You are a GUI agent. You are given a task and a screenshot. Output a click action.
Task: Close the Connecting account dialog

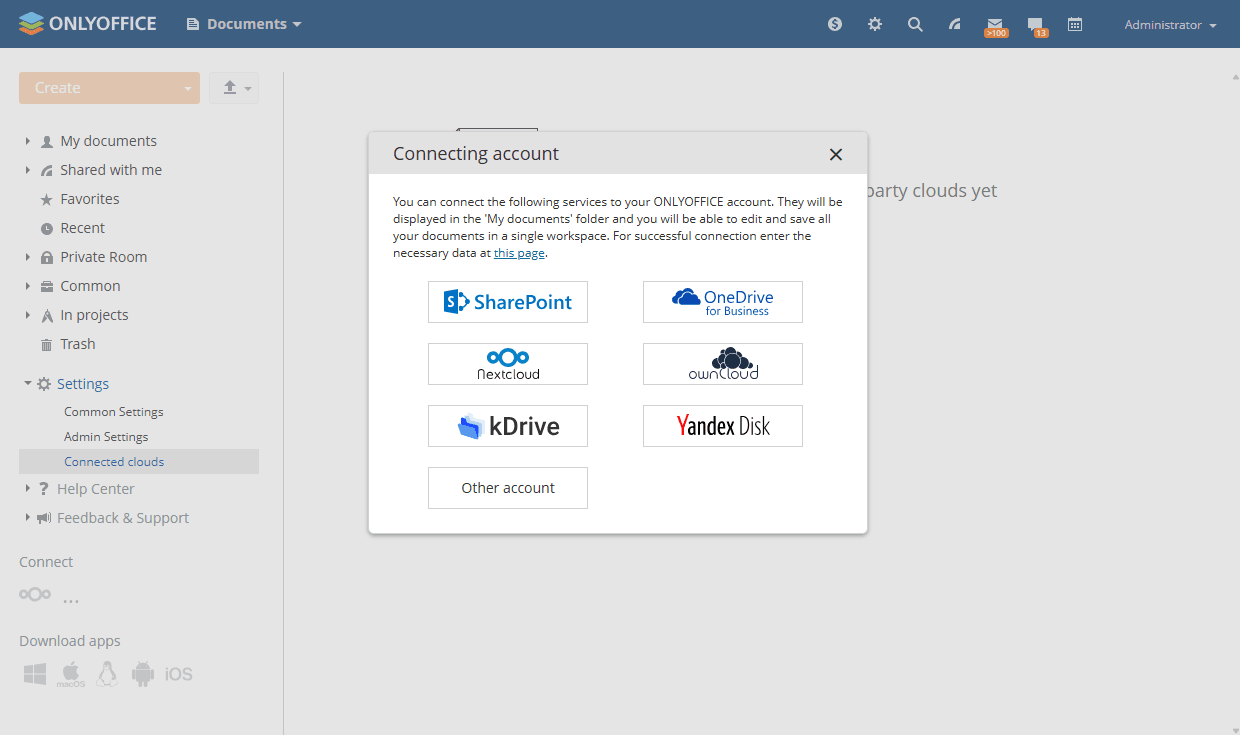click(x=836, y=154)
